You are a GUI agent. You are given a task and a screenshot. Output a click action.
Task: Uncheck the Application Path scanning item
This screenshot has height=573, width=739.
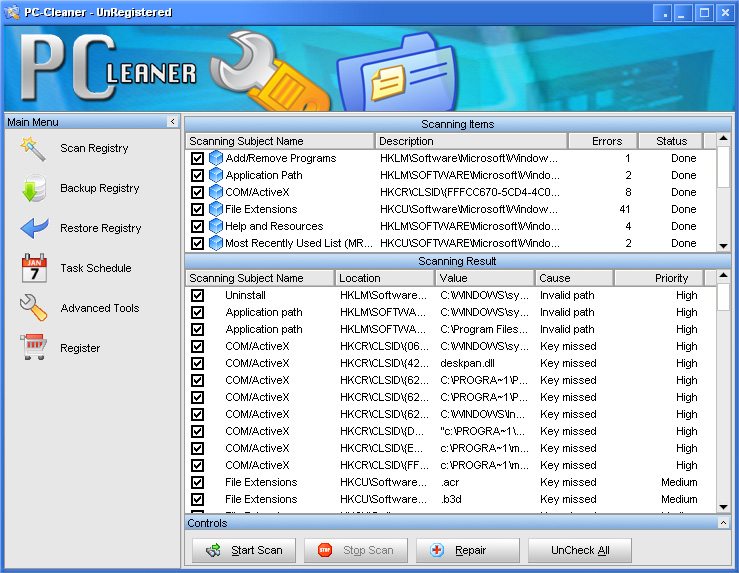pyautogui.click(x=197, y=175)
